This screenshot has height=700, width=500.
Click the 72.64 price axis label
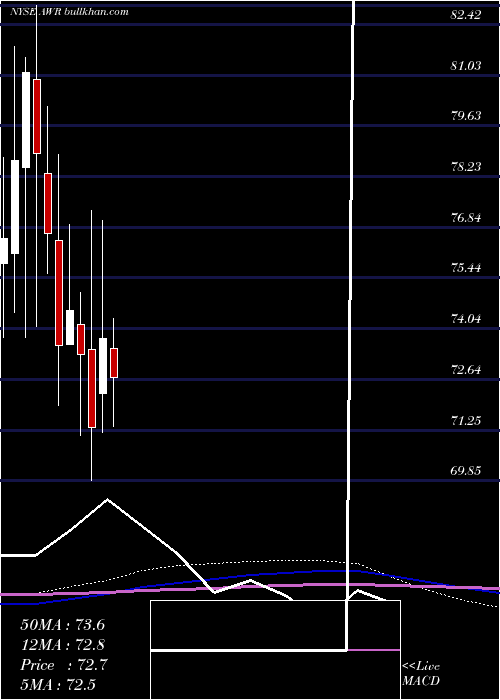pos(466,370)
